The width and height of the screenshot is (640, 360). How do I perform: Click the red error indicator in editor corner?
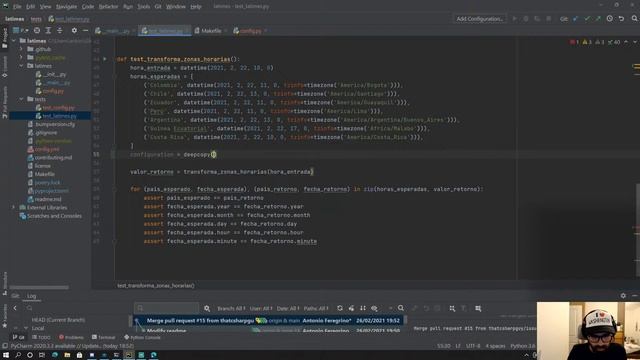point(574,42)
